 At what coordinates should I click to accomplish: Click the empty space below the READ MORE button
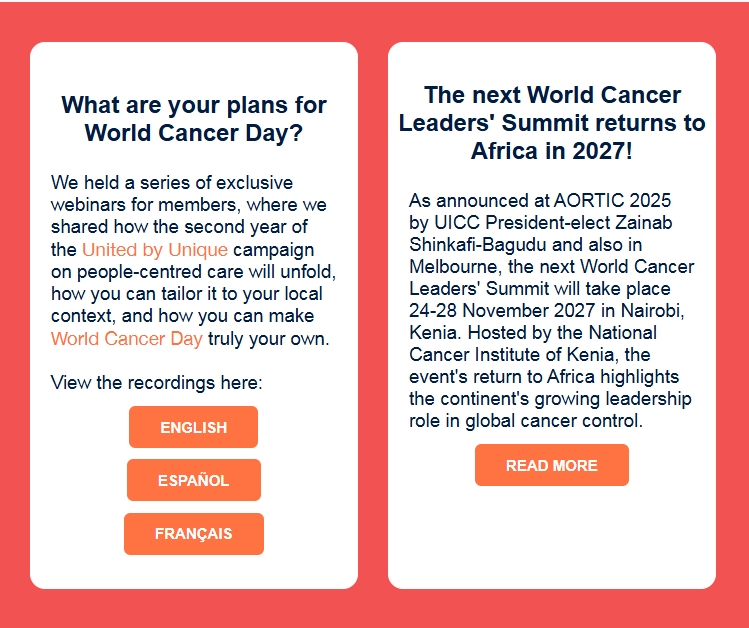551,535
